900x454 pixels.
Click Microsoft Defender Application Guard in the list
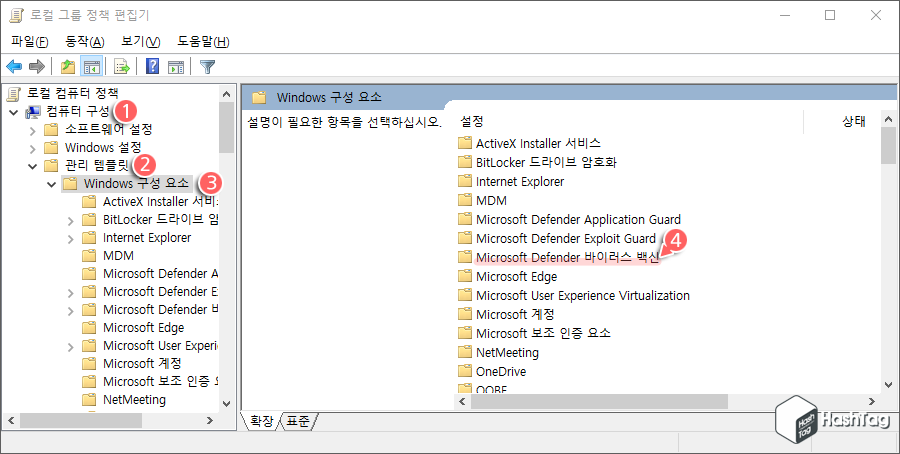pos(578,219)
